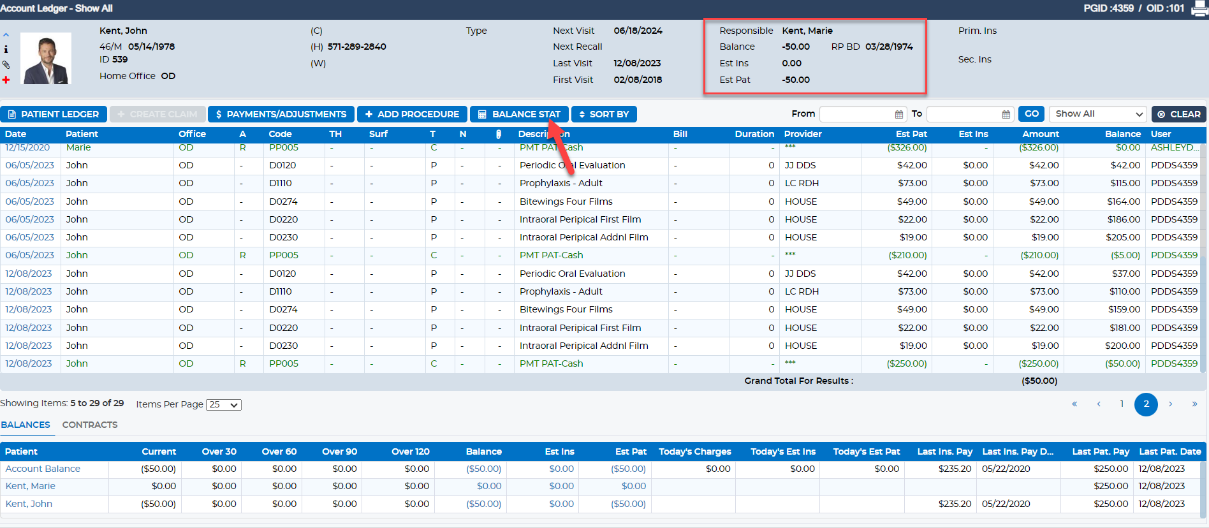The height and width of the screenshot is (528, 1209).
Task: Switch to the Contracts tab
Action: [89, 425]
